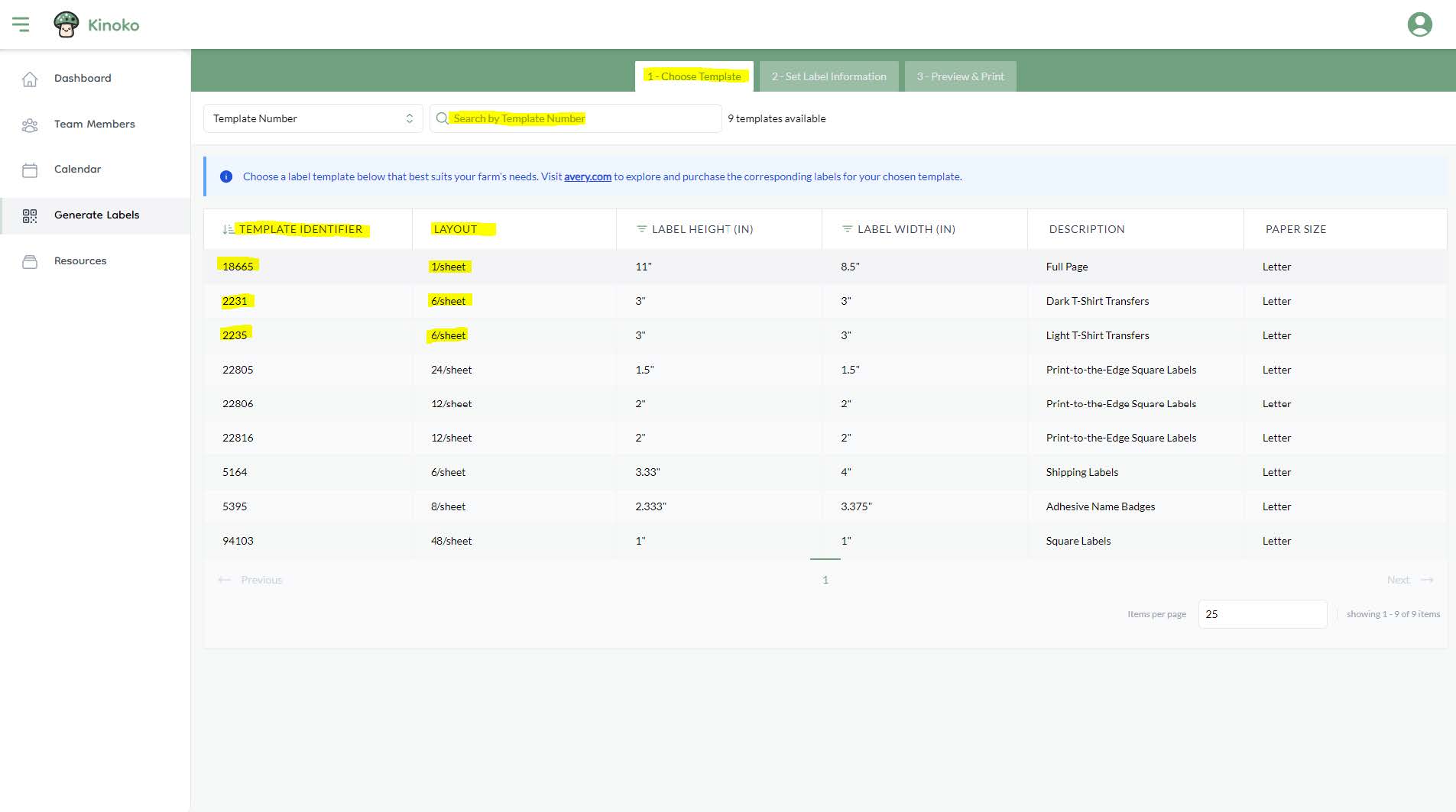Open the hamburger navigation menu
Image resolution: width=1456 pixels, height=812 pixels.
(21, 24)
